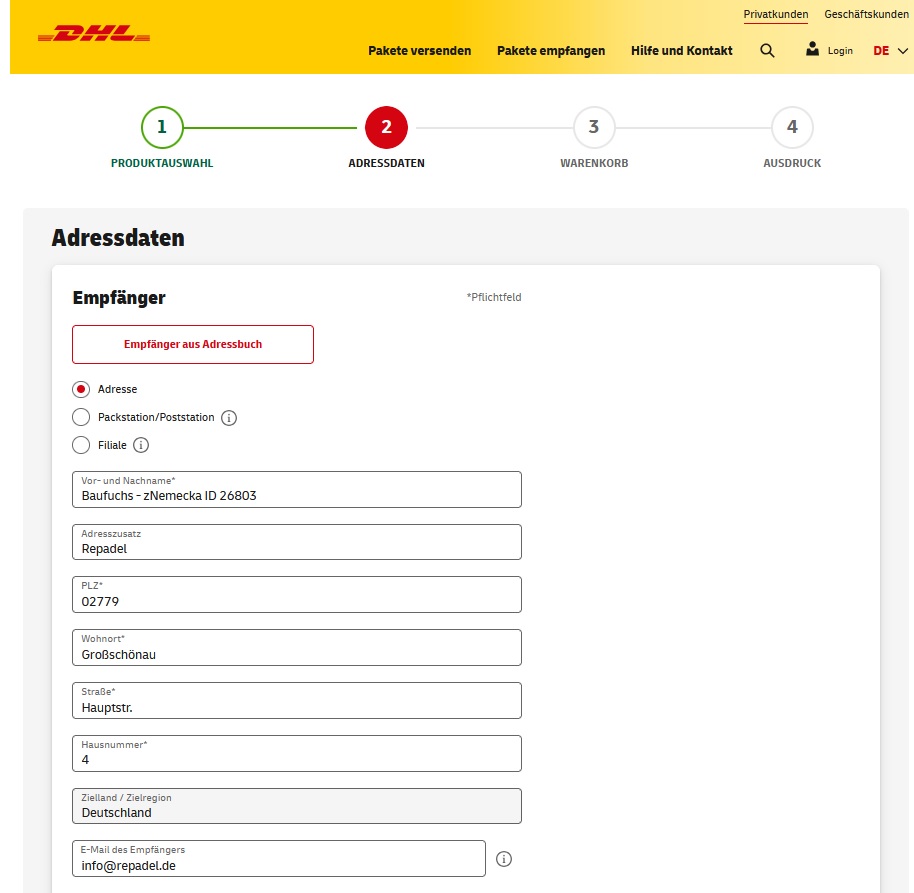The image size is (914, 893).
Task: Expand the DE language dropdown
Action: point(891,51)
